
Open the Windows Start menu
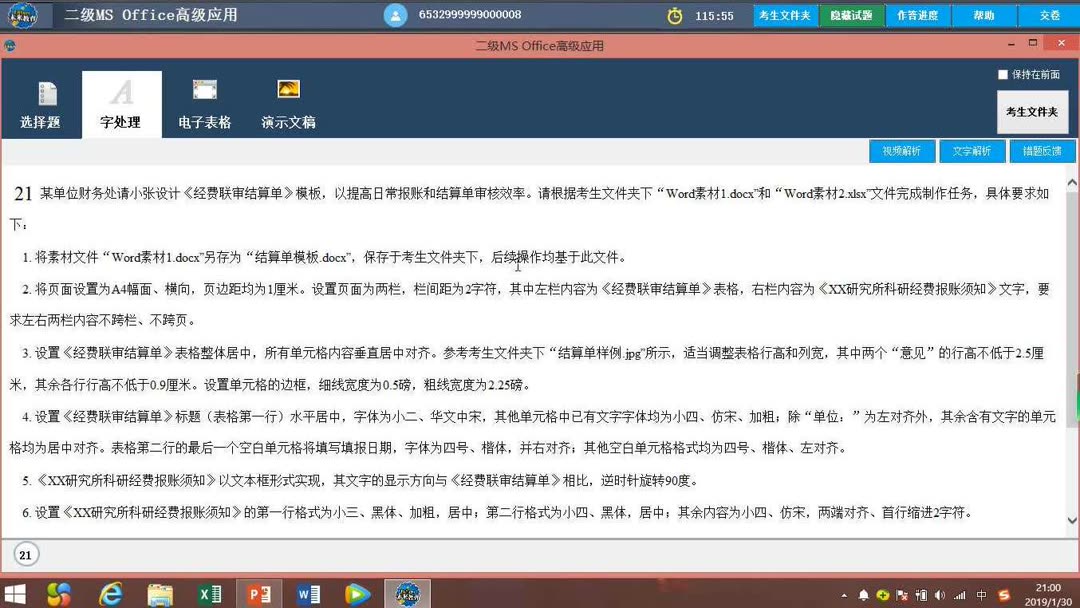[16, 593]
